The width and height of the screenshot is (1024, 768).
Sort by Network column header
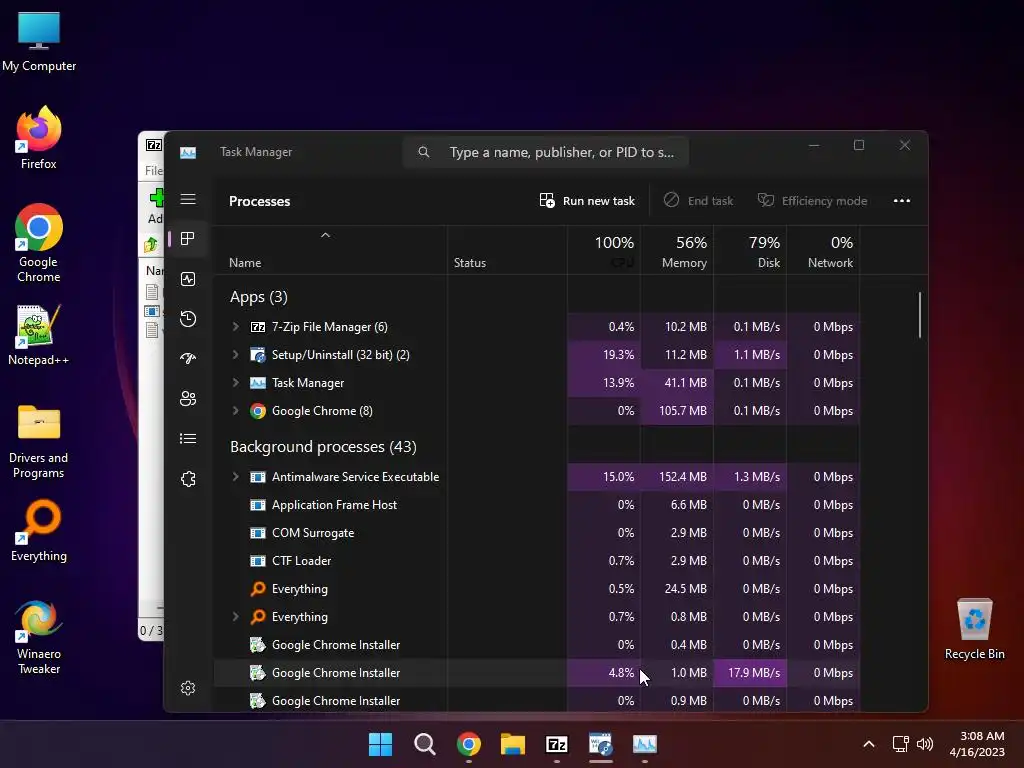coord(824,251)
